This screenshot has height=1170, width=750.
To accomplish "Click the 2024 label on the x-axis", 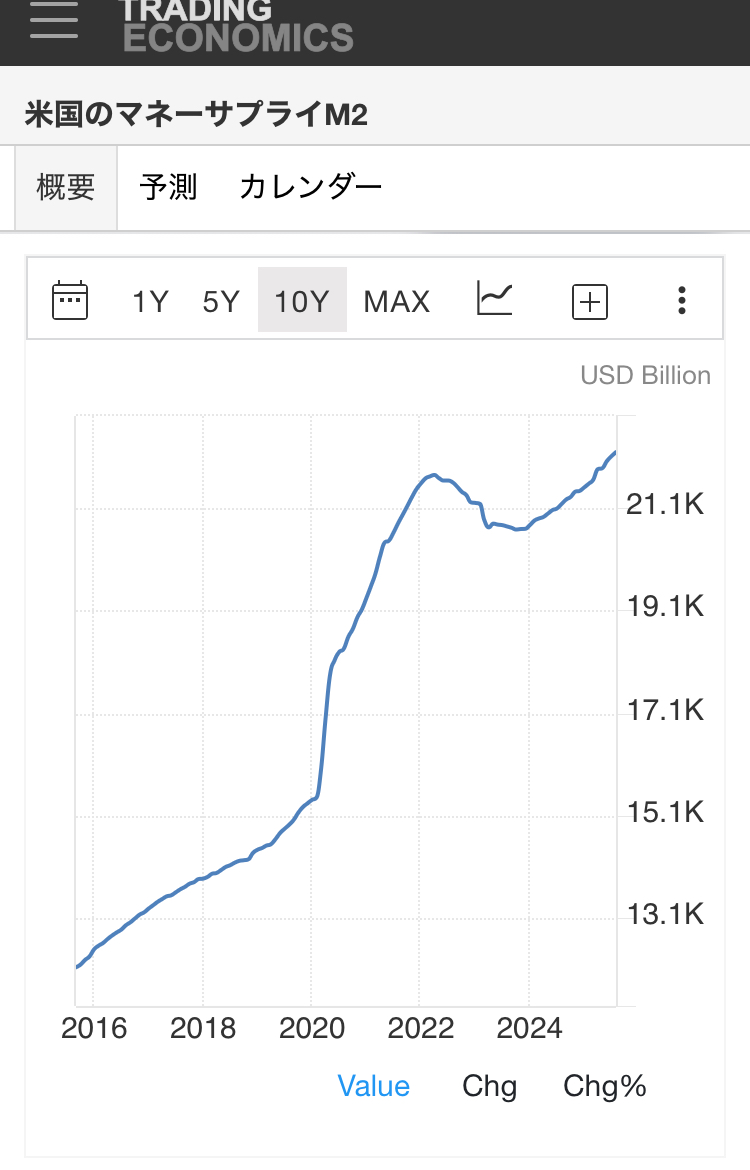I will click(x=530, y=1028).
